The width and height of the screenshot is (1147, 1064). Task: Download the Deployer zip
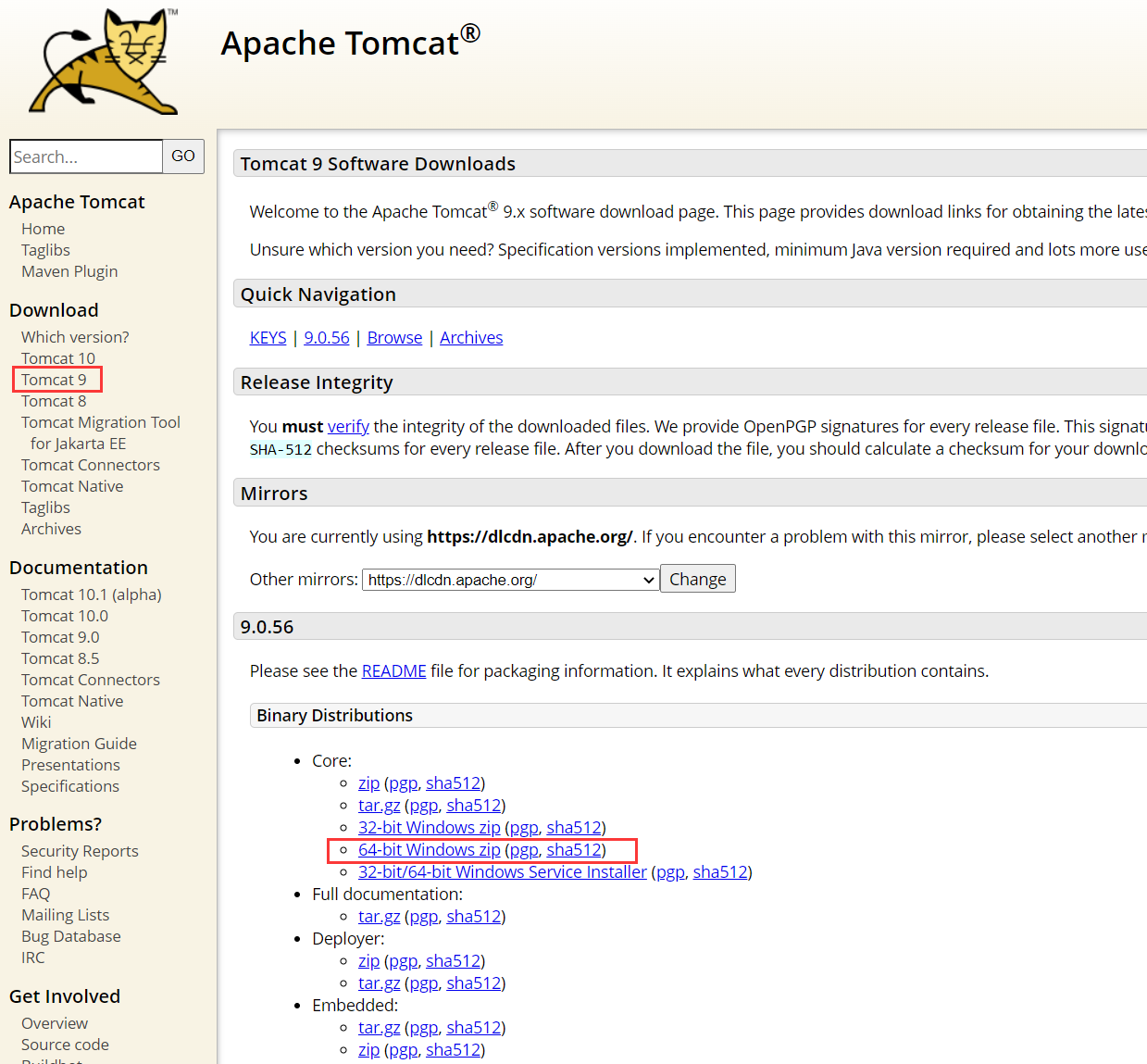click(x=368, y=961)
